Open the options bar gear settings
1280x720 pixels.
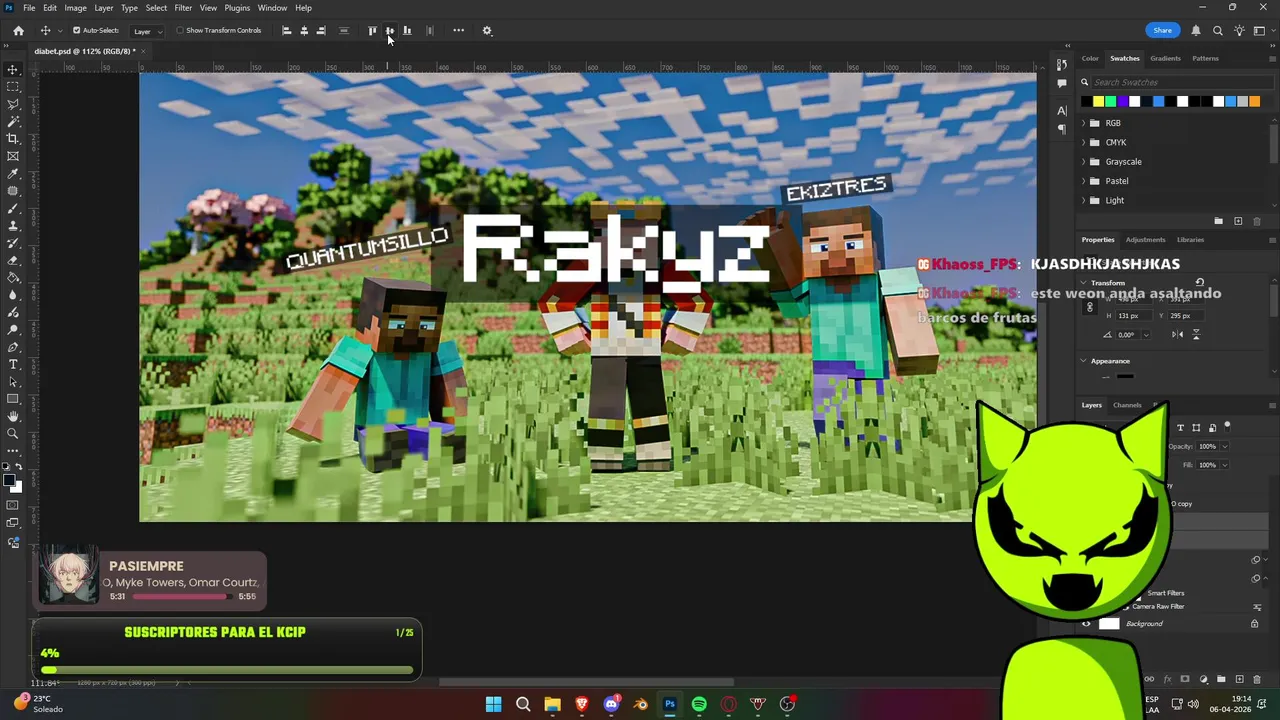point(487,30)
